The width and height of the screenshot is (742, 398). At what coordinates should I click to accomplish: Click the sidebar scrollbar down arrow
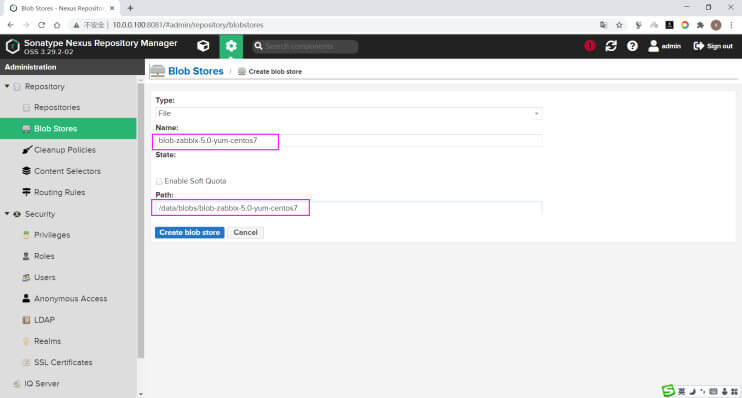[x=141, y=394]
